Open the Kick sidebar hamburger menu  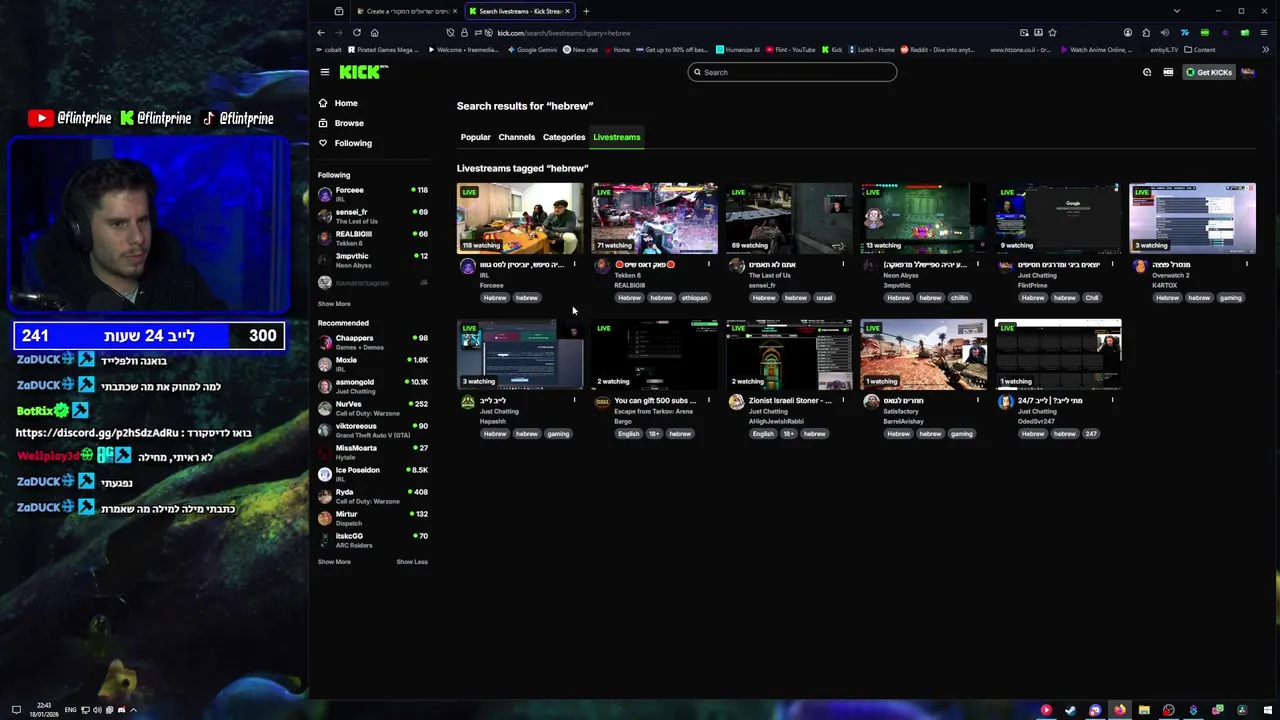pos(325,72)
